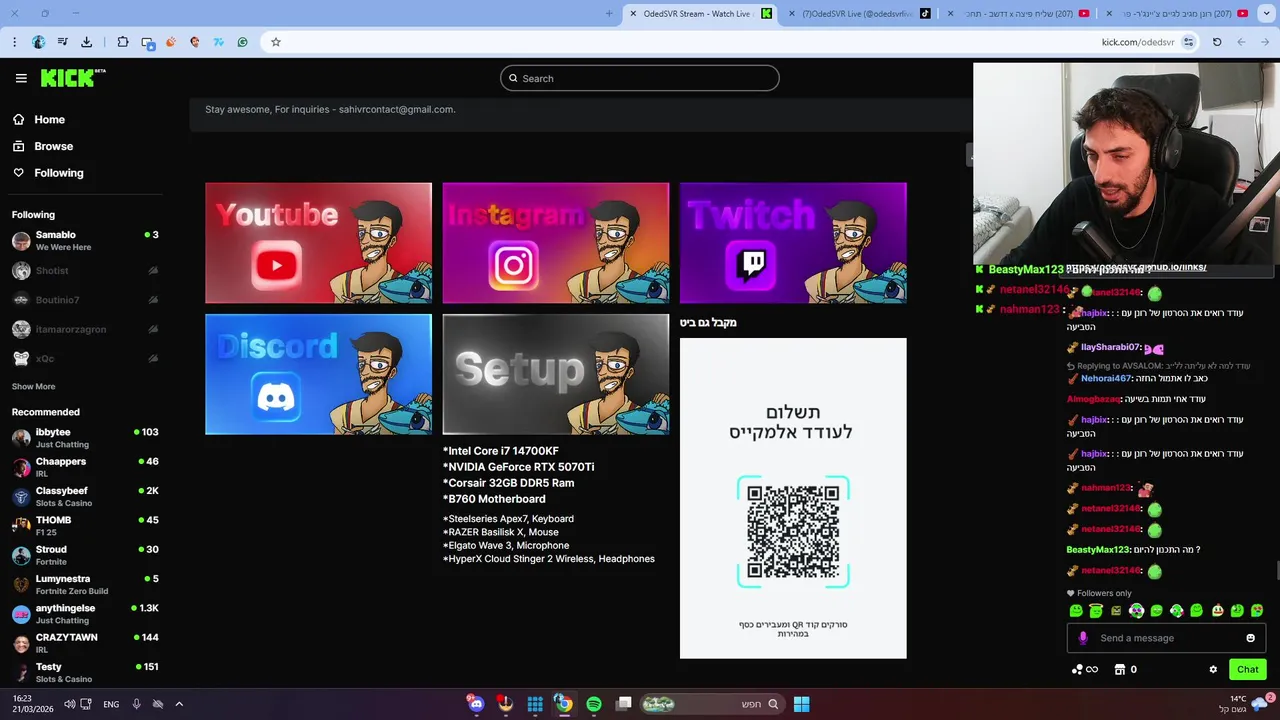Click username Nehorai467 in chat

pos(1105,378)
